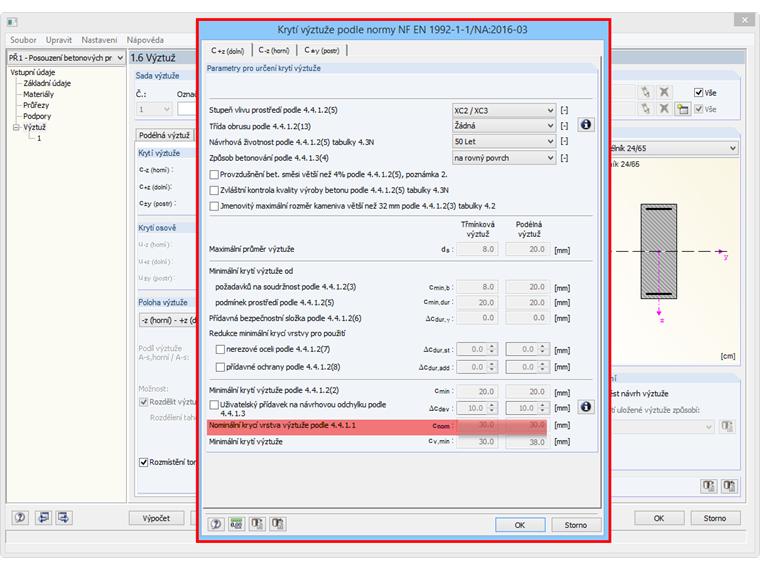Viewport: 760px width, 570px height.
Task: Select Základní údaje in navigator tree
Action: pyautogui.click(x=47, y=83)
